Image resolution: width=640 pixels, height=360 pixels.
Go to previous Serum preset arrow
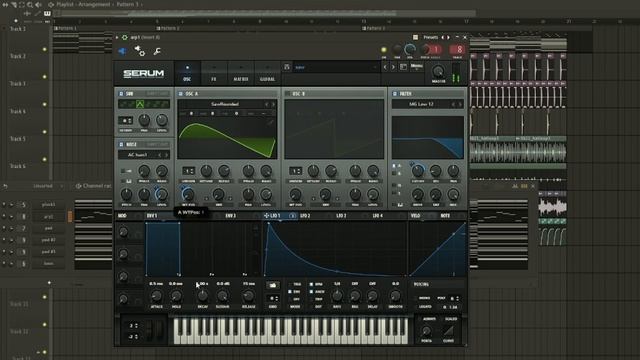tap(385, 67)
